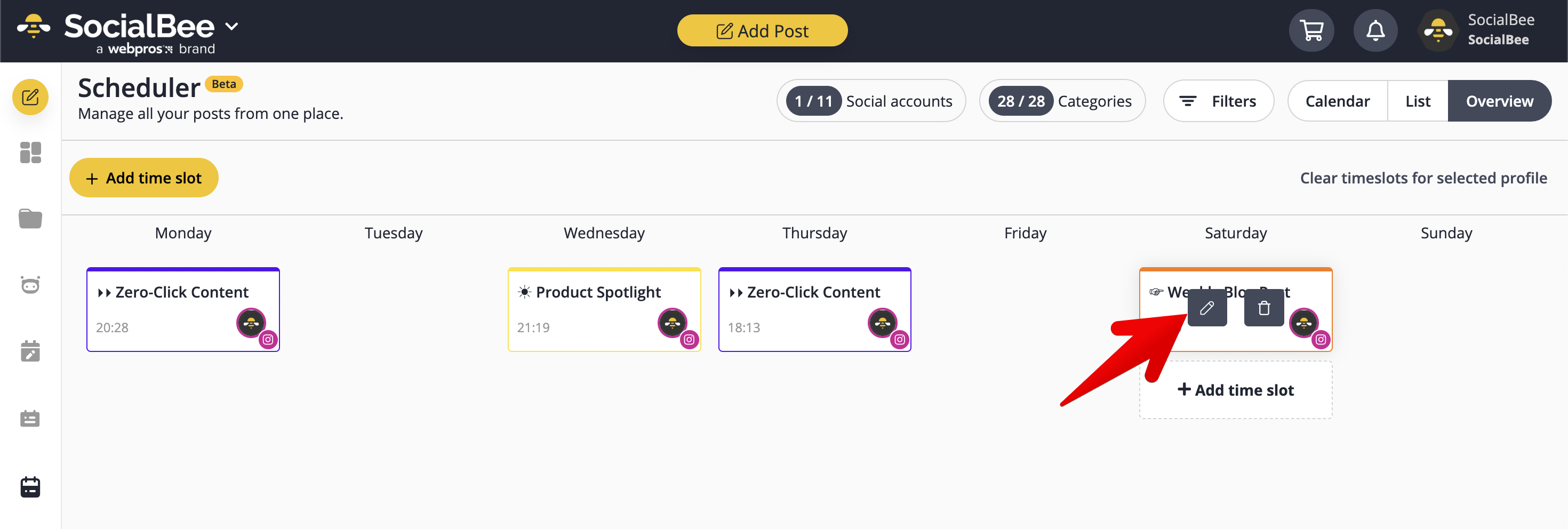Open the robot AI assistant sidebar icon
Viewport: 1568px width, 529px height.
(30, 284)
